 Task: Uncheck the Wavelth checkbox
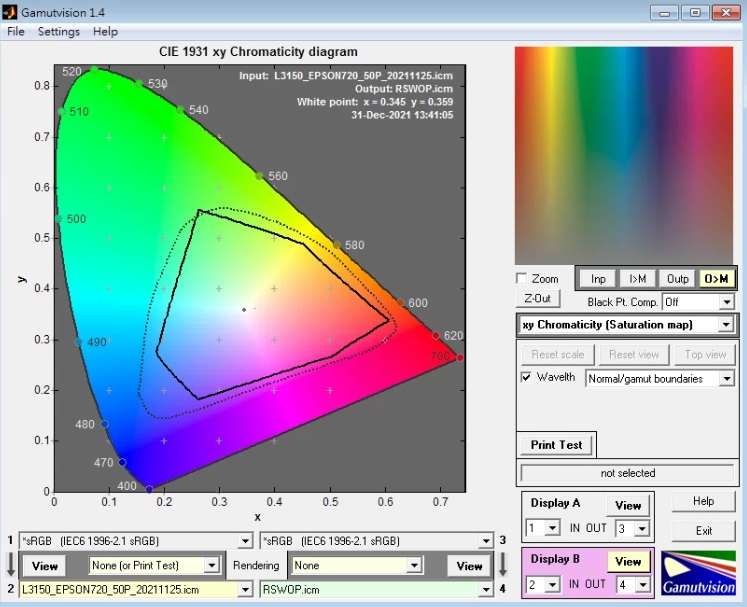(x=526, y=378)
